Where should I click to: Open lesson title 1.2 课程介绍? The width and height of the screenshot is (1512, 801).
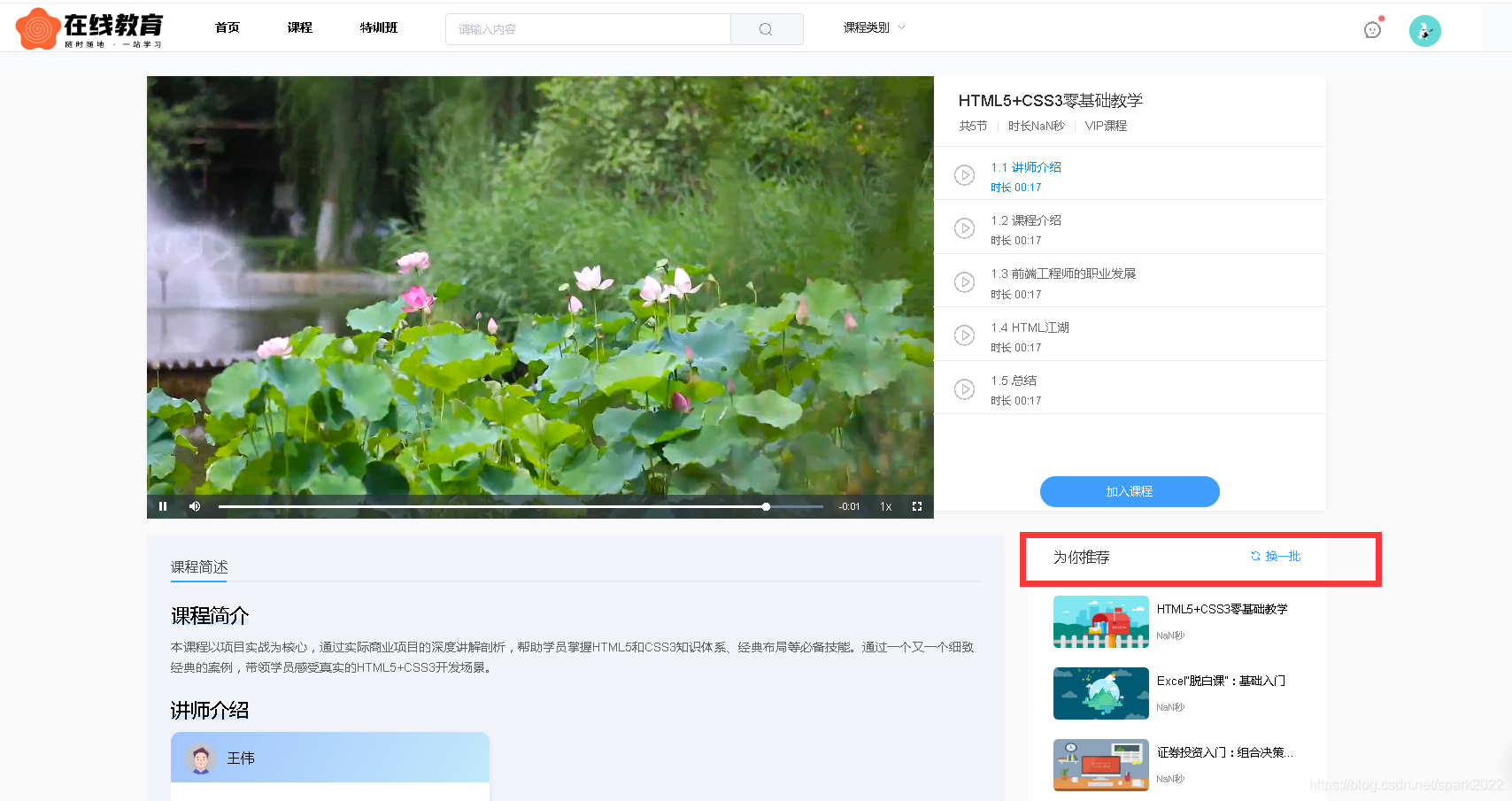[x=1026, y=220]
